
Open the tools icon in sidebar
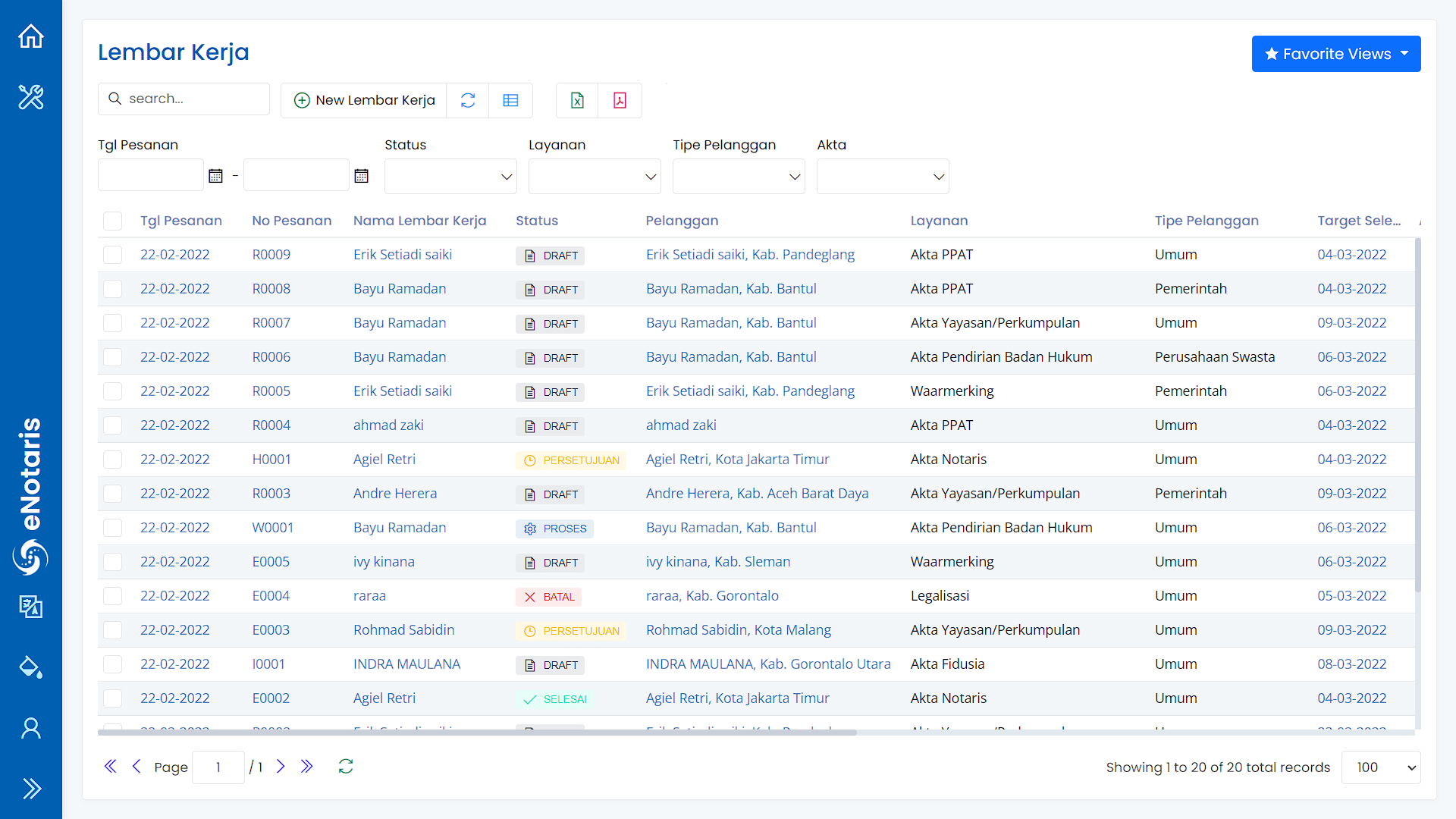pos(31,97)
